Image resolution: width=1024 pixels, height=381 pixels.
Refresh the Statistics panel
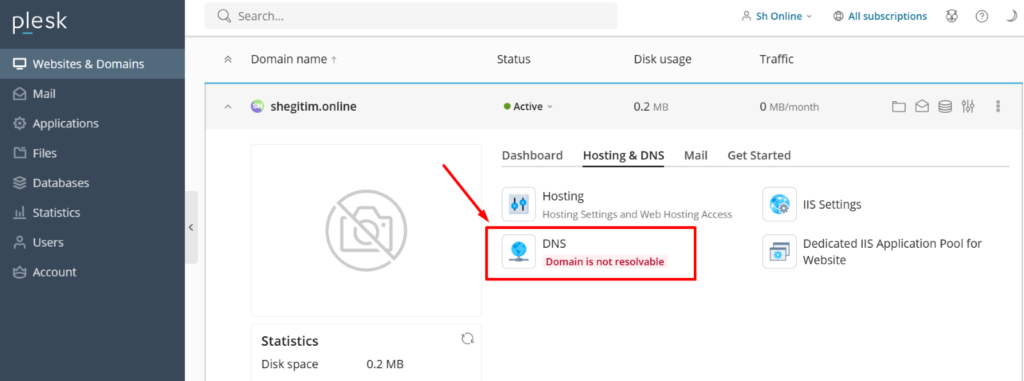[x=467, y=339]
